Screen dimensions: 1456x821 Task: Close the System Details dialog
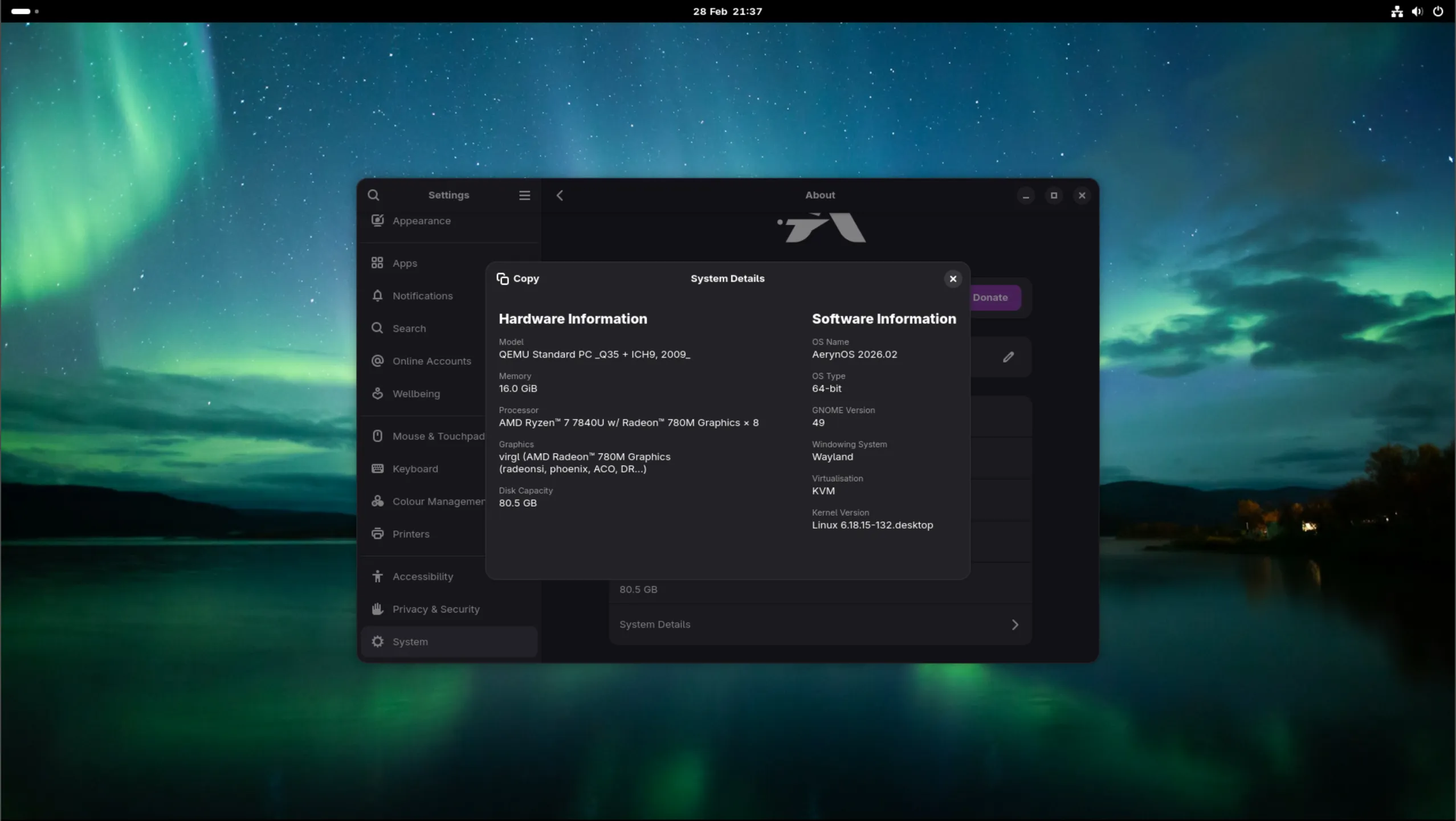click(x=952, y=278)
